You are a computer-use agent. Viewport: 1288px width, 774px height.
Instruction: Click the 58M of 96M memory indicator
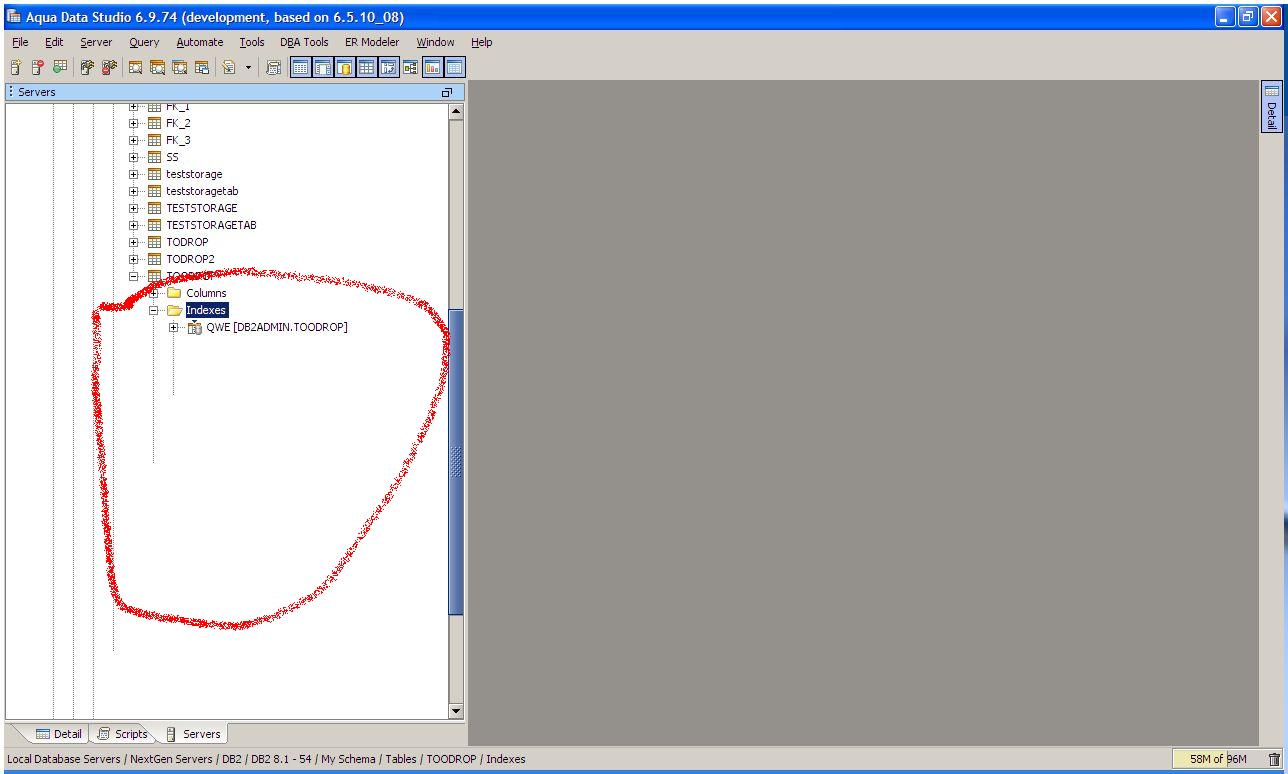pyautogui.click(x=1218, y=759)
